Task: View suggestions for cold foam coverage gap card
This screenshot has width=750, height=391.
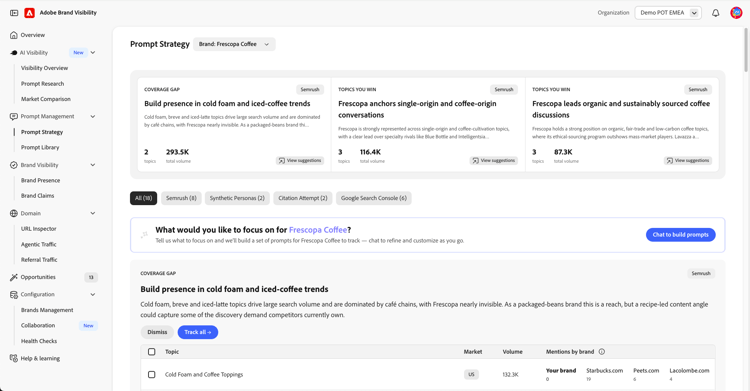Action: coord(300,161)
